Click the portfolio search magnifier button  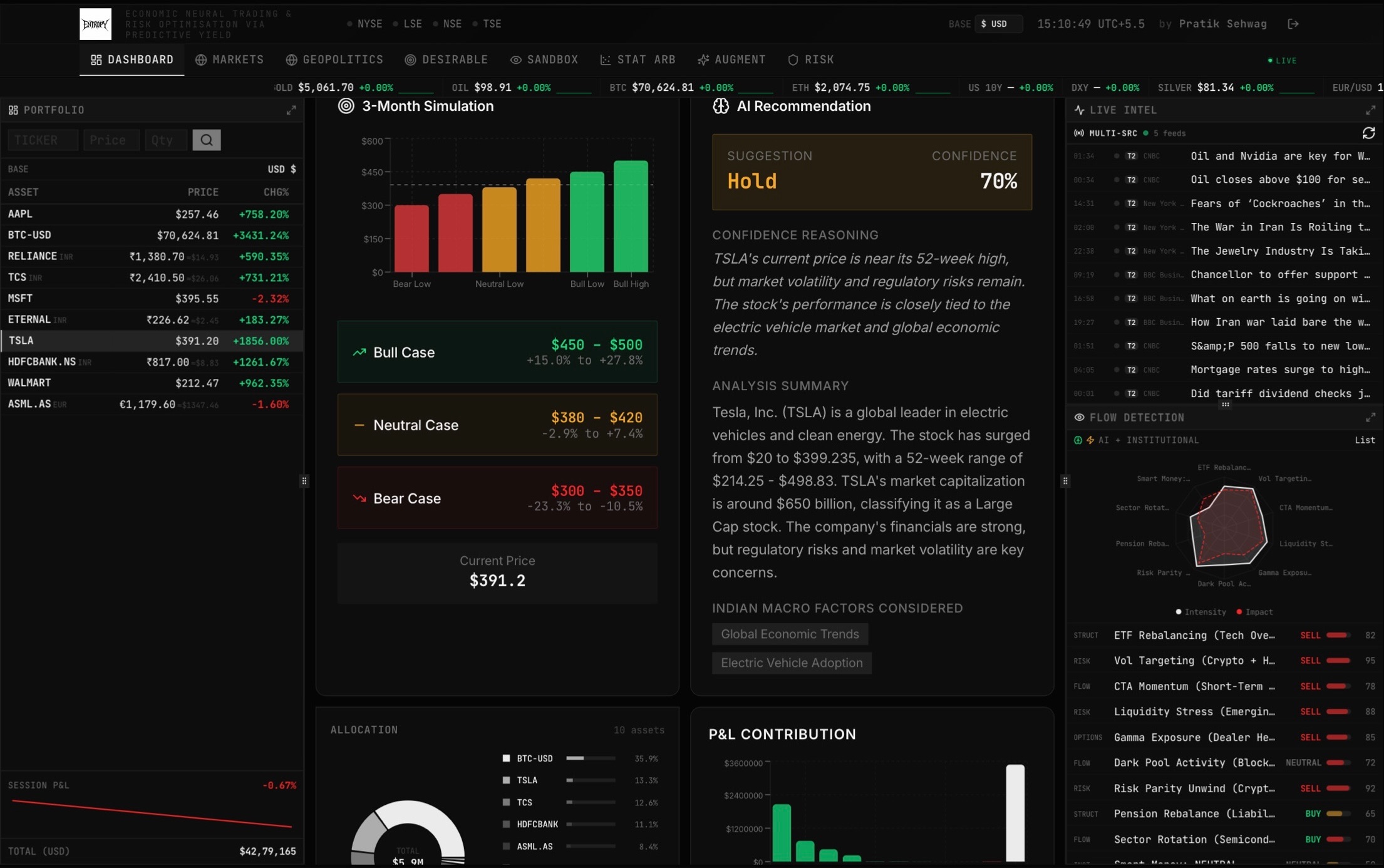click(x=206, y=140)
